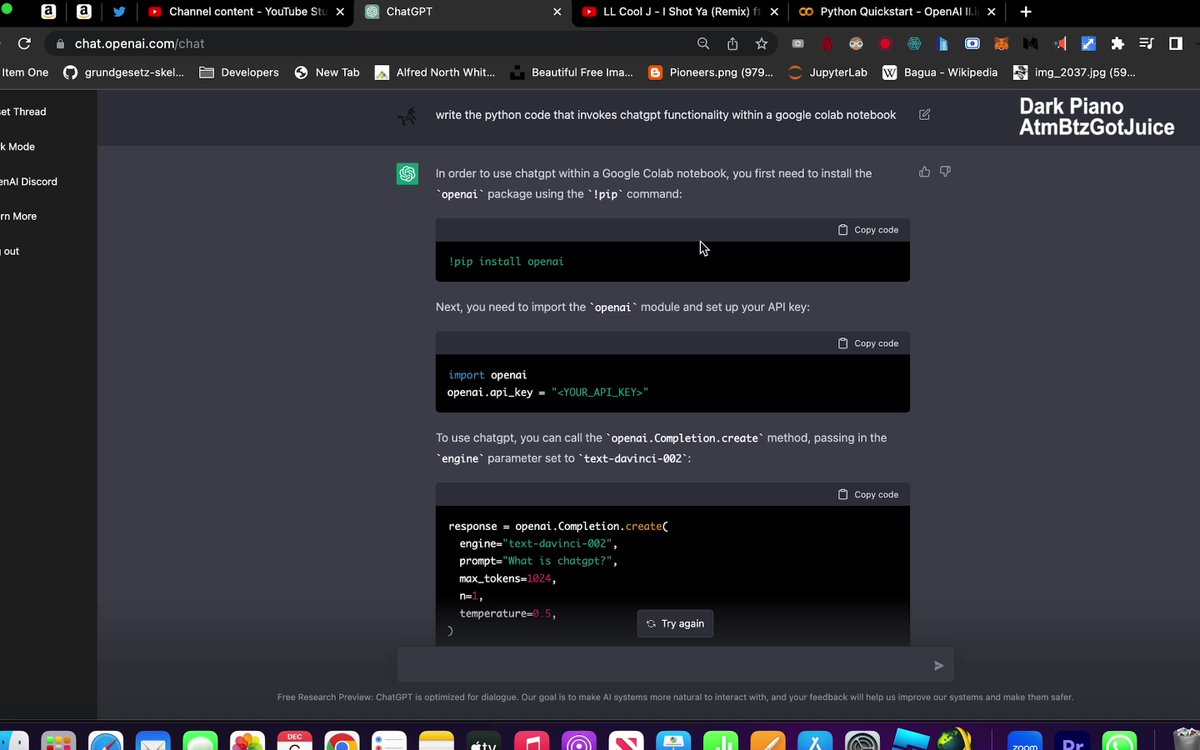Copy code for the pip install block
Screen dimensions: 1200x750
[x=868, y=230]
